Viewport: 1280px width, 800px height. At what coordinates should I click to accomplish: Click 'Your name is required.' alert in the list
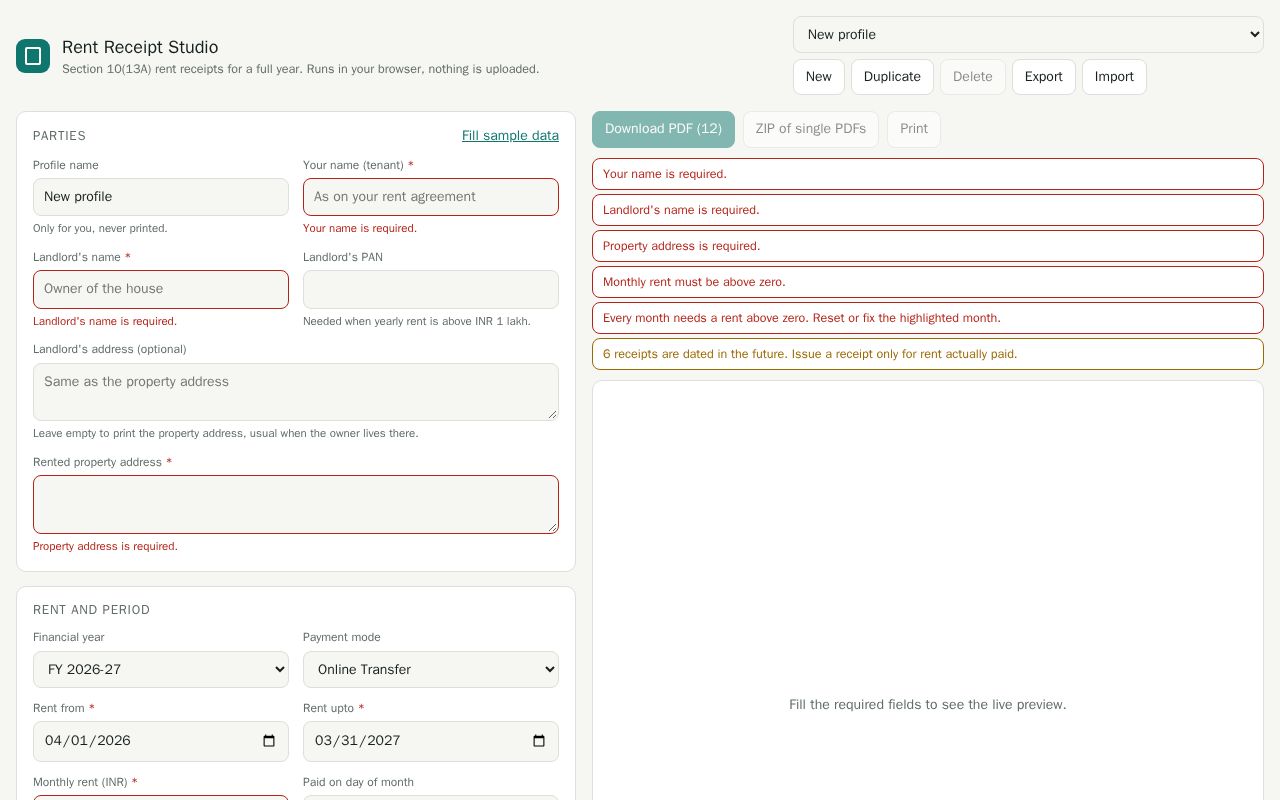point(928,174)
